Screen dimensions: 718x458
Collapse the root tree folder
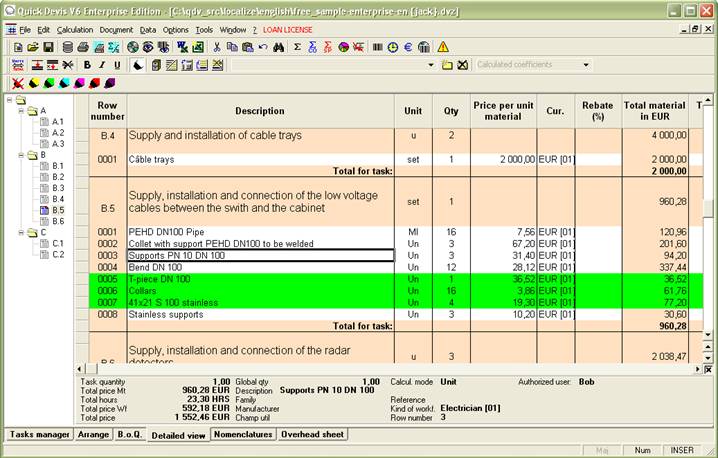10,100
